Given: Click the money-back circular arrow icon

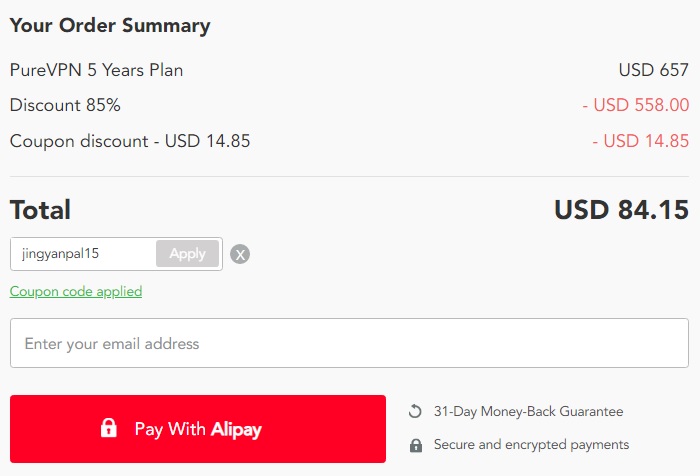Looking at the screenshot, I should tap(415, 411).
